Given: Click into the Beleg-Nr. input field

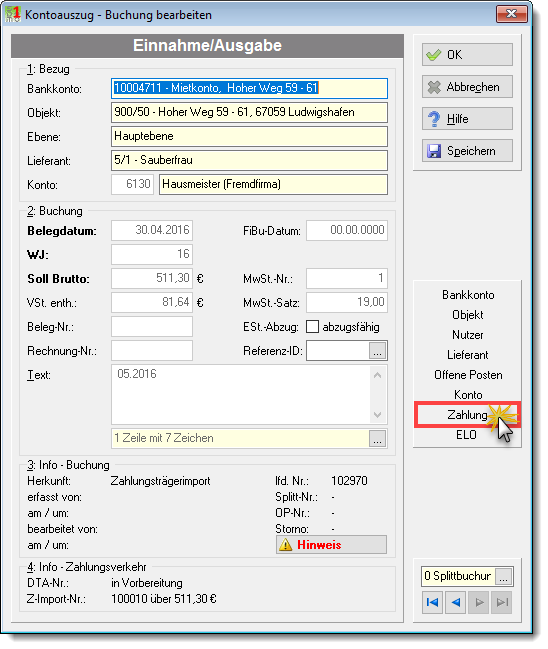Looking at the screenshot, I should pyautogui.click(x=152, y=327).
